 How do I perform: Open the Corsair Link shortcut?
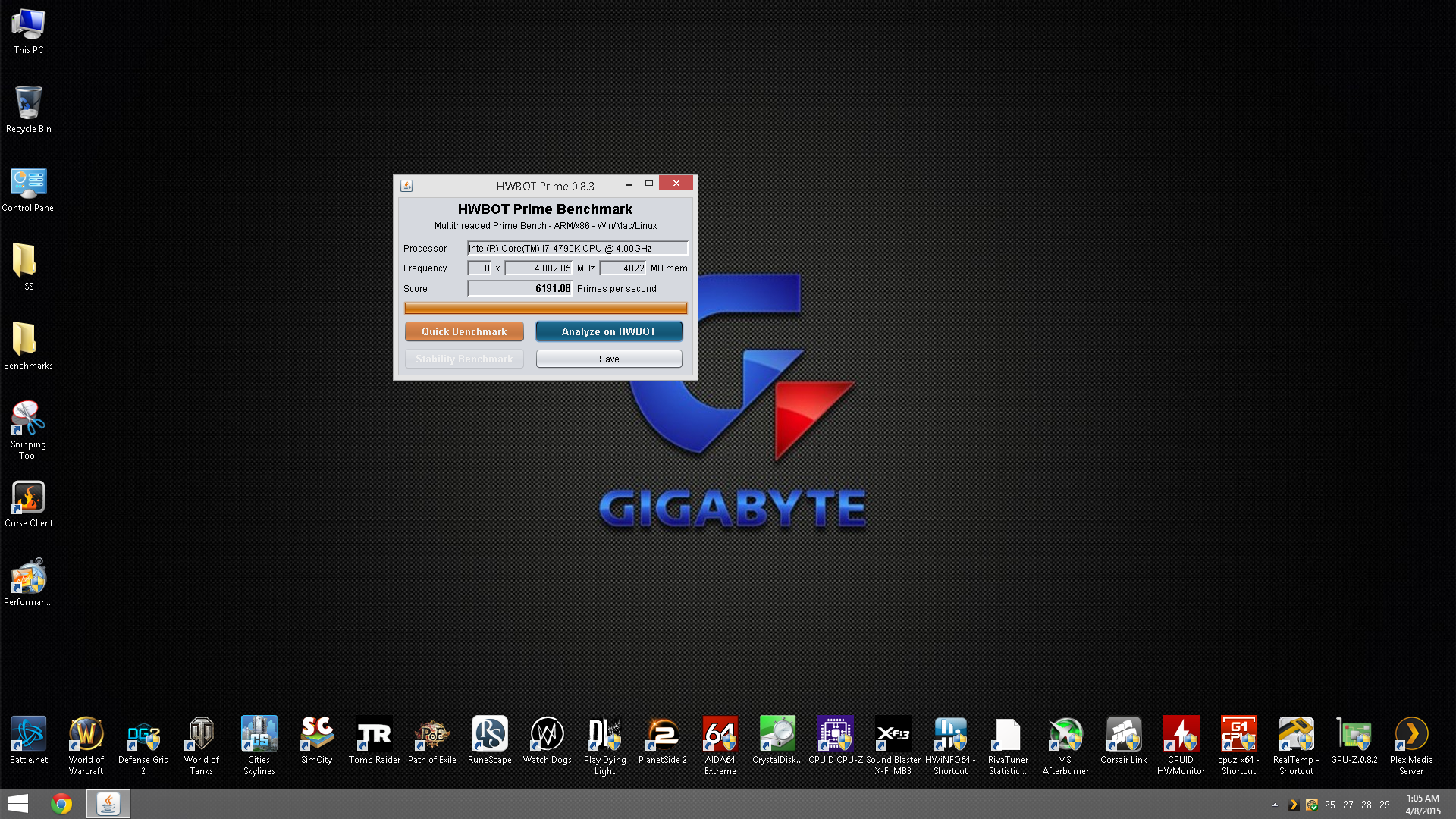(x=1124, y=741)
